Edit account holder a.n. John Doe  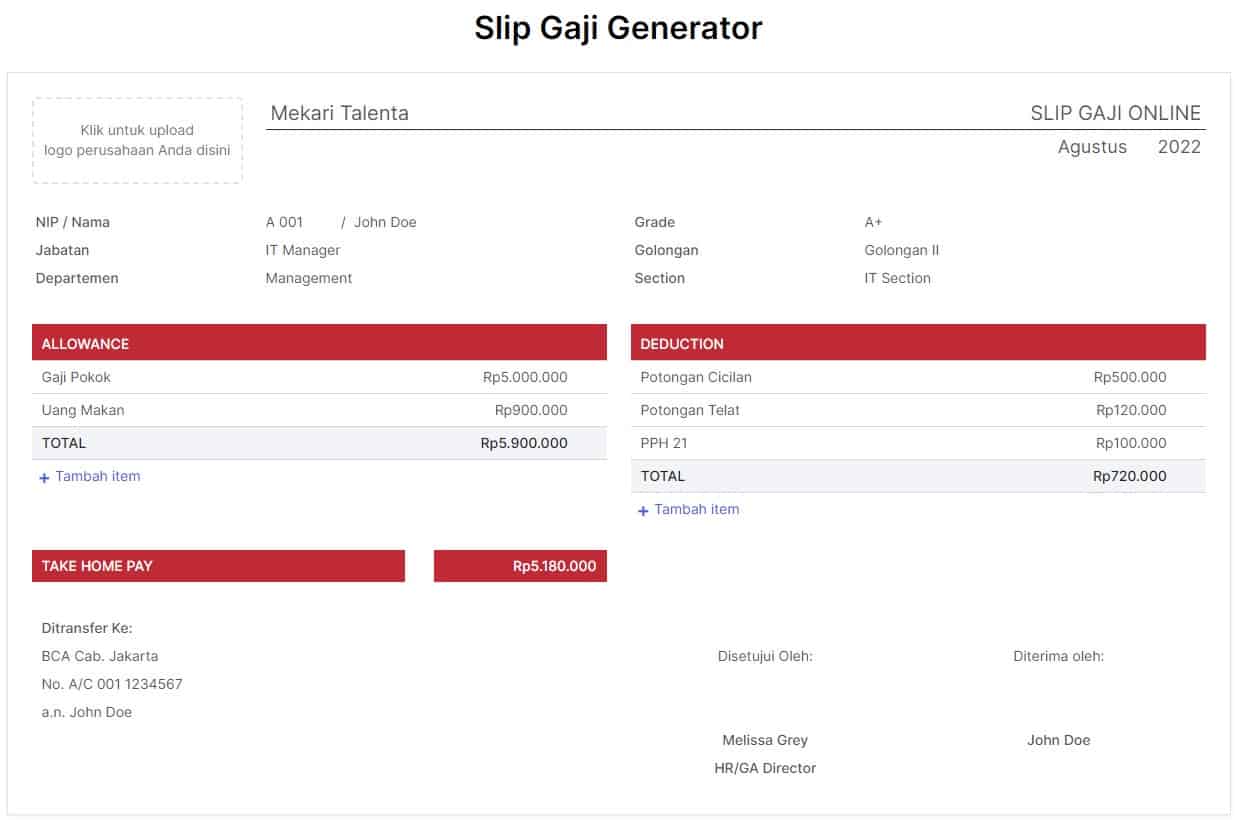click(x=87, y=712)
